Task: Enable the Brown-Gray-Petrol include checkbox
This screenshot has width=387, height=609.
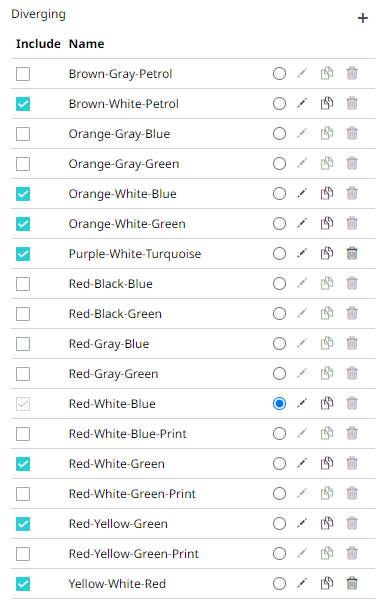Action: 23,74
